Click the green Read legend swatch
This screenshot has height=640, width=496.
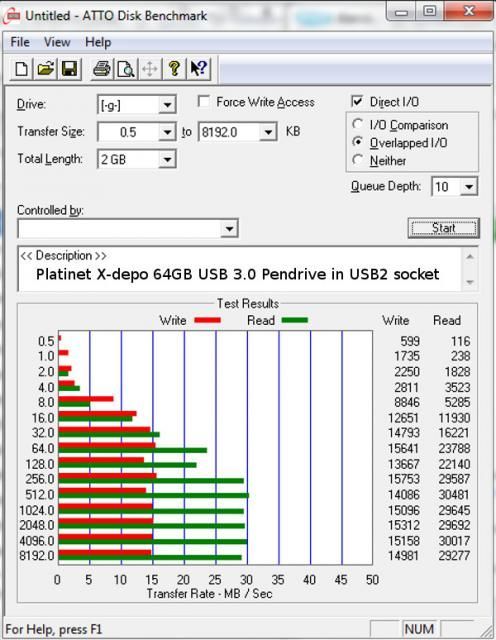pos(295,320)
